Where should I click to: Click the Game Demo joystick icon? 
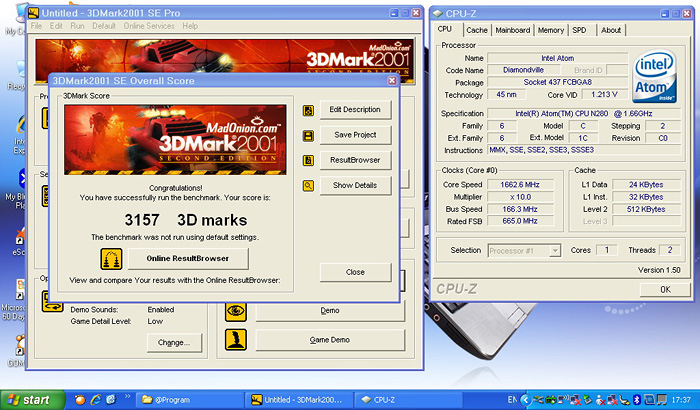(x=236, y=340)
